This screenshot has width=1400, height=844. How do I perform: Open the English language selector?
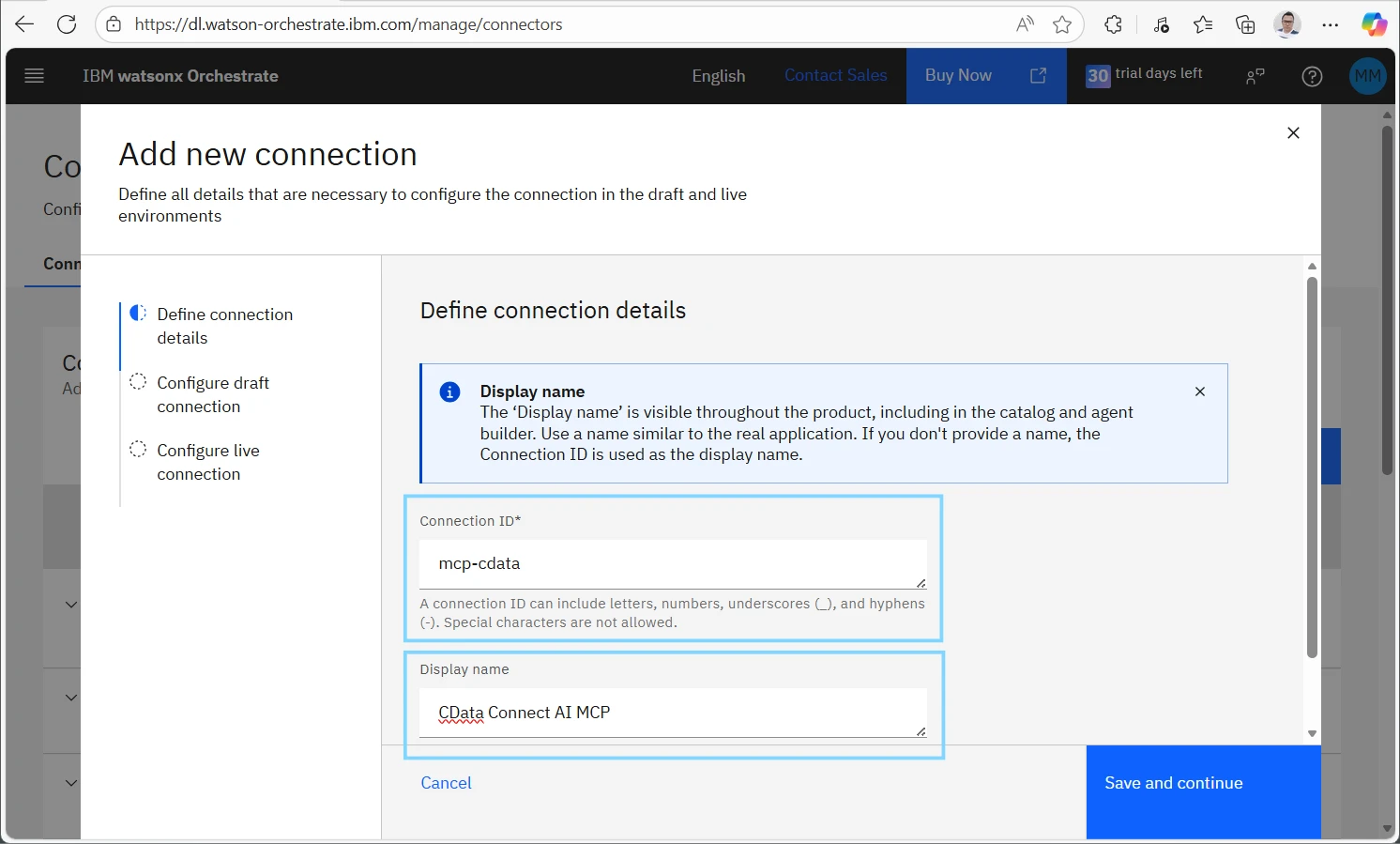pos(718,76)
